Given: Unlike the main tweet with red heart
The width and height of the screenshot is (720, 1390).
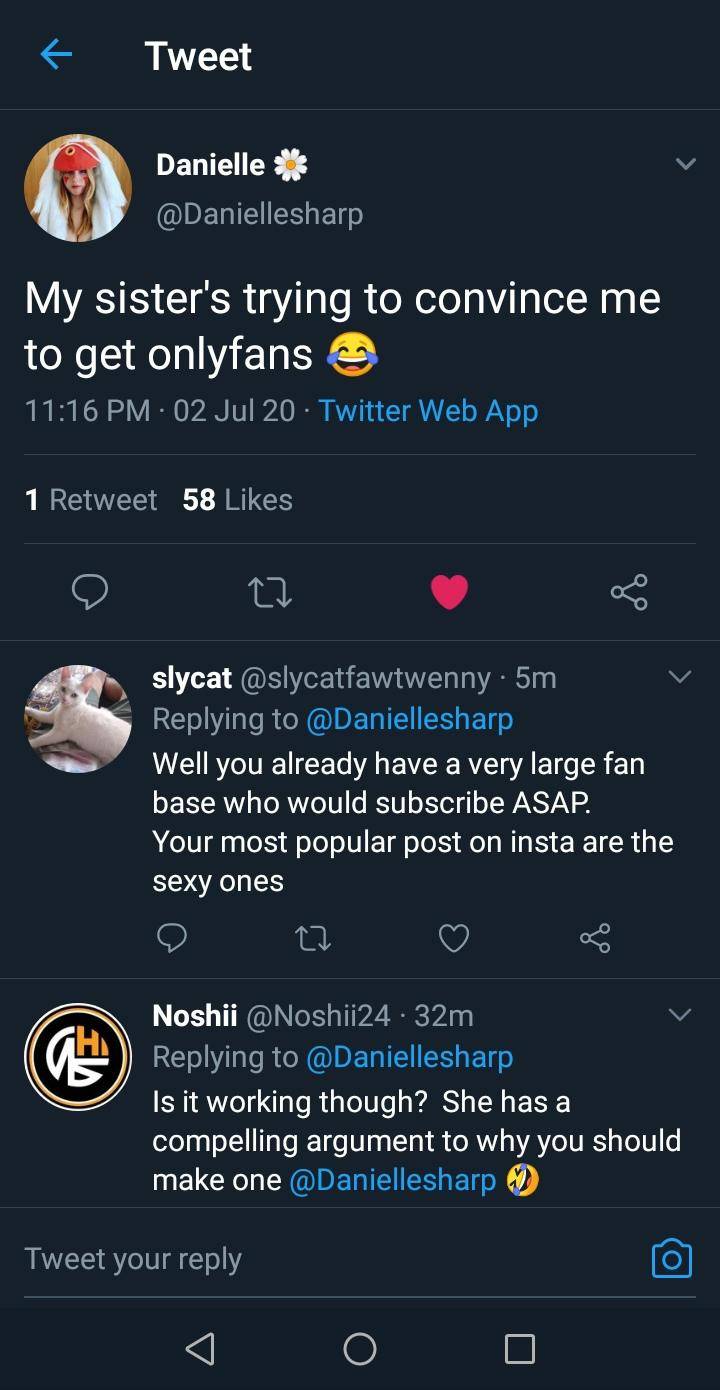Looking at the screenshot, I should coord(449,592).
